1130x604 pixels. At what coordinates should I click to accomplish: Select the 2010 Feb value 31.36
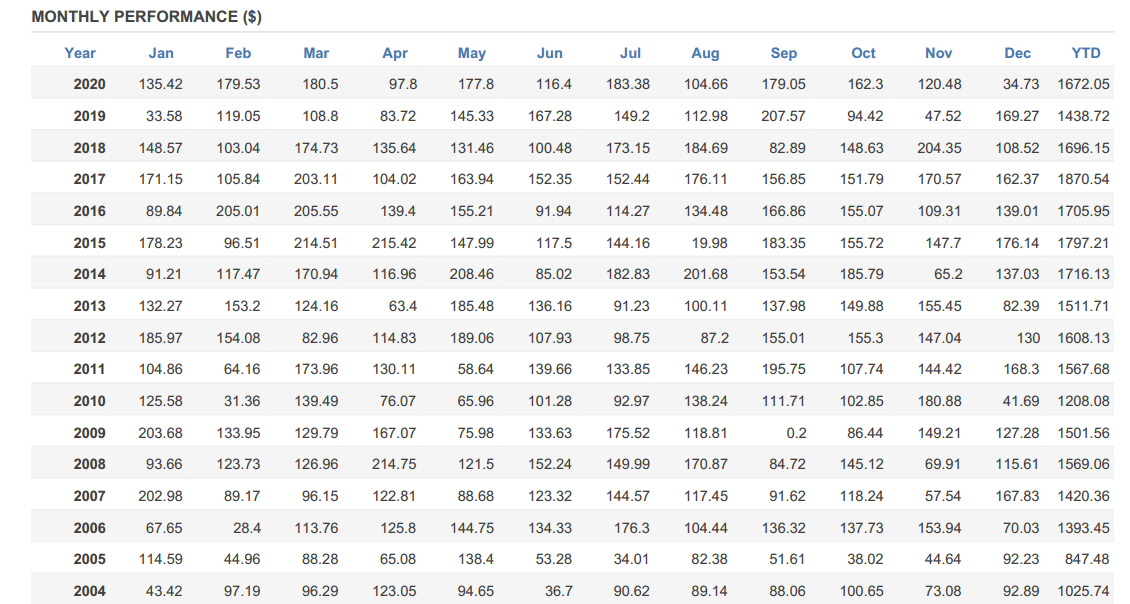click(241, 401)
